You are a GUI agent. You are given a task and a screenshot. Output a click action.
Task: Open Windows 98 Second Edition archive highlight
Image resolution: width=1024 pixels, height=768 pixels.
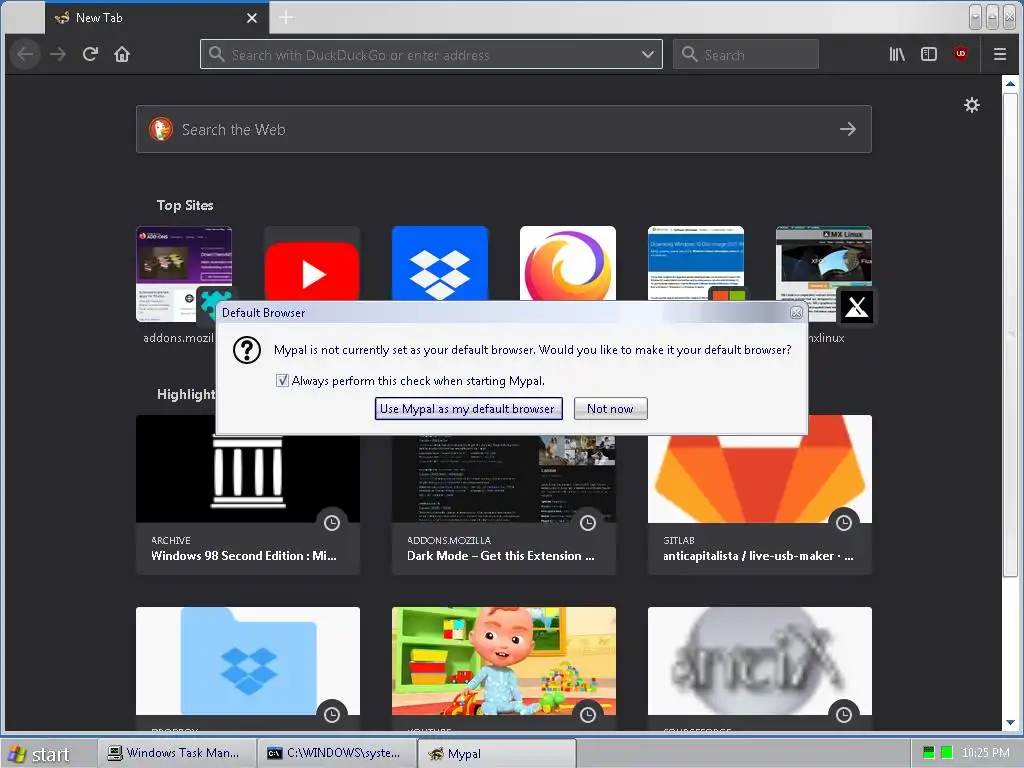(x=248, y=504)
